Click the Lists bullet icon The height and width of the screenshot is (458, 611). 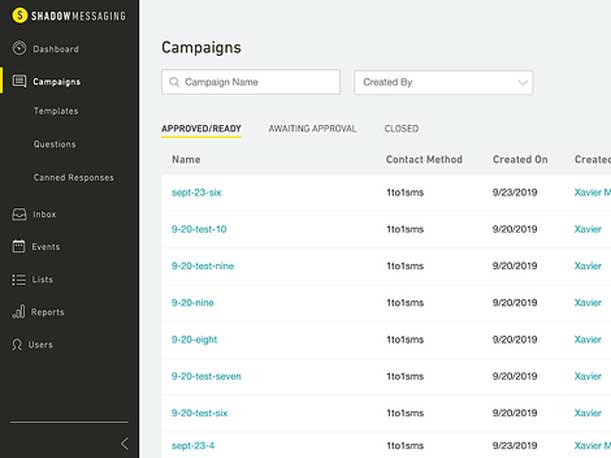coord(19,279)
